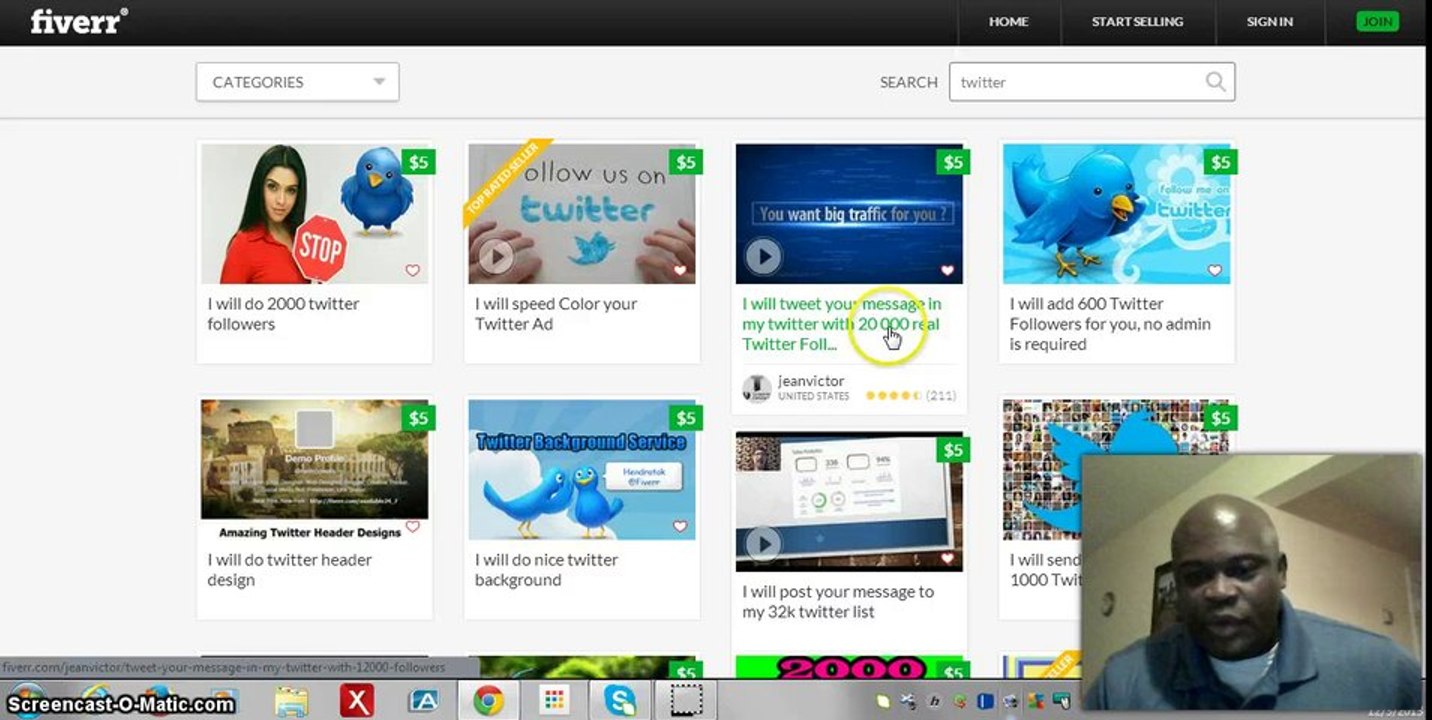The height and width of the screenshot is (720, 1432).
Task: Open the 'follow me on twitter' bird thumbnail
Action: click(x=1117, y=214)
